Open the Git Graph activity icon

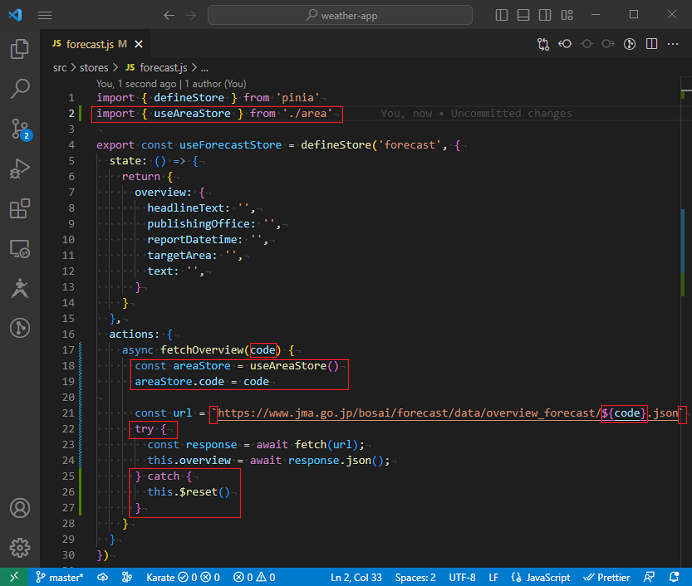tap(20, 328)
